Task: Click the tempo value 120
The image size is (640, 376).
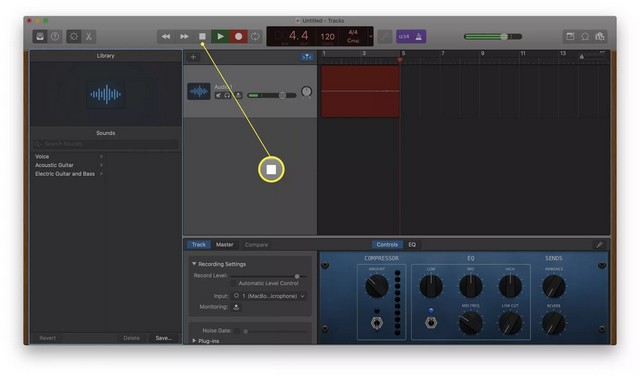Action: pyautogui.click(x=327, y=37)
